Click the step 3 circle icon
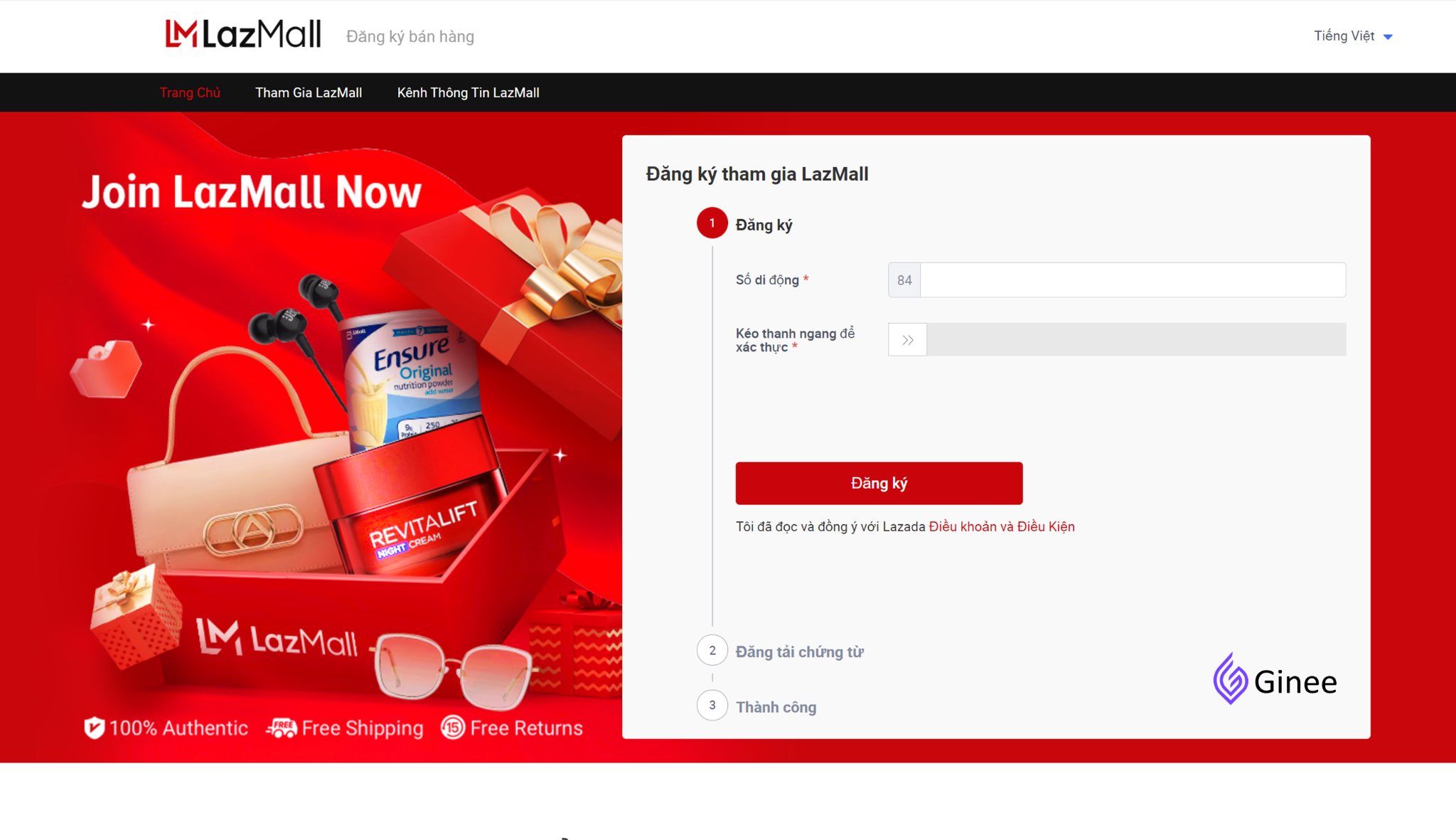1456x840 pixels. tap(712, 706)
